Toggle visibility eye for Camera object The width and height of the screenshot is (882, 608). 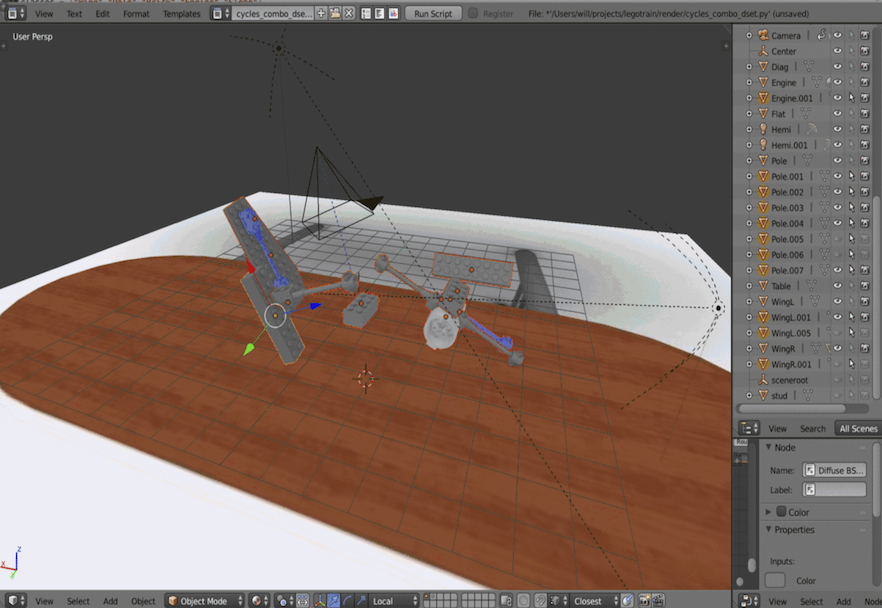(837, 35)
